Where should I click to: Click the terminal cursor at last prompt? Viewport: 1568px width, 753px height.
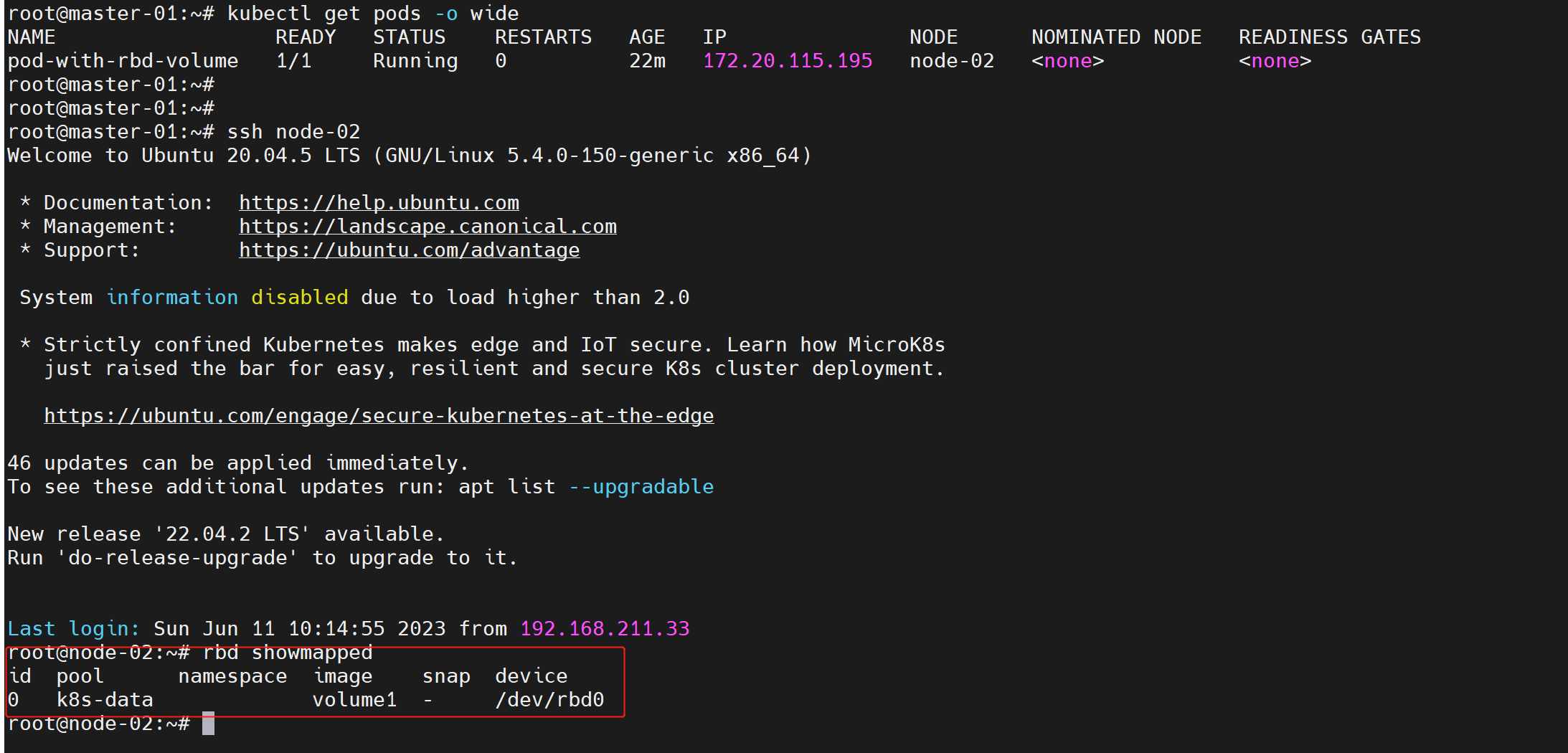pos(208,724)
